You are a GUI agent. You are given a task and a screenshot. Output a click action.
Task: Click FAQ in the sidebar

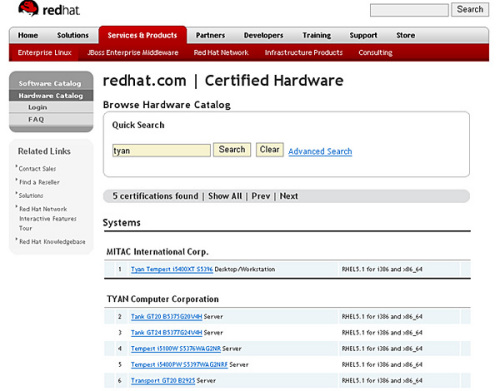pos(36,119)
